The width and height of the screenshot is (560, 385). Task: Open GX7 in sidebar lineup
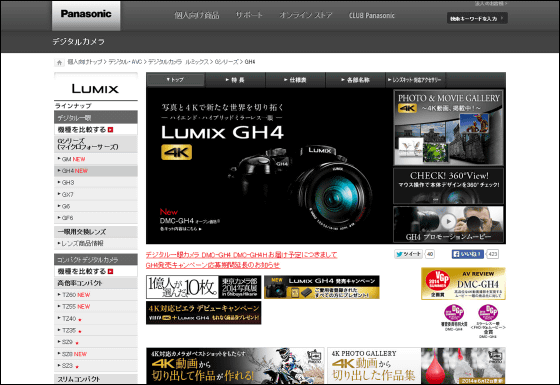click(x=95, y=194)
